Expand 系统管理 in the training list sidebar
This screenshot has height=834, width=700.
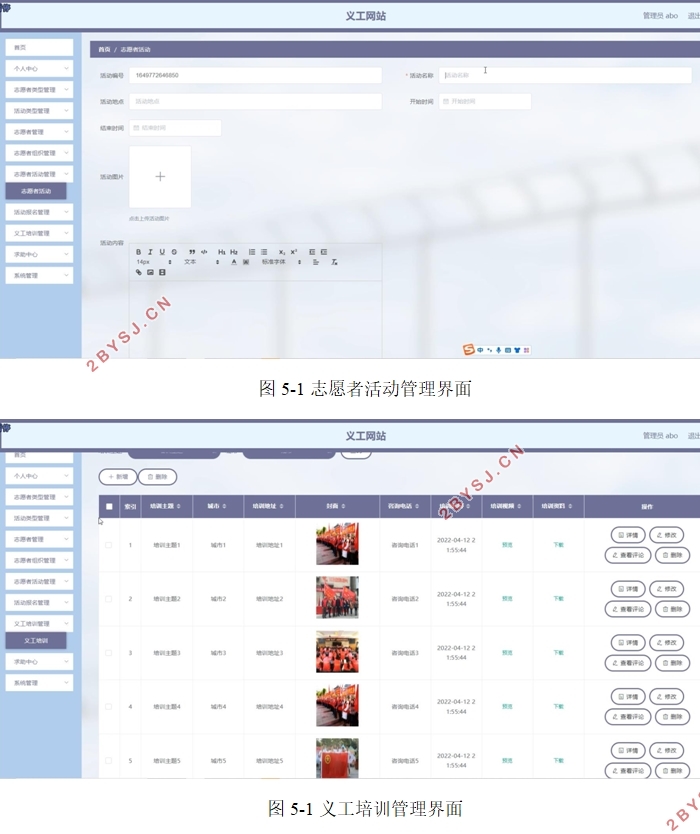pos(39,683)
